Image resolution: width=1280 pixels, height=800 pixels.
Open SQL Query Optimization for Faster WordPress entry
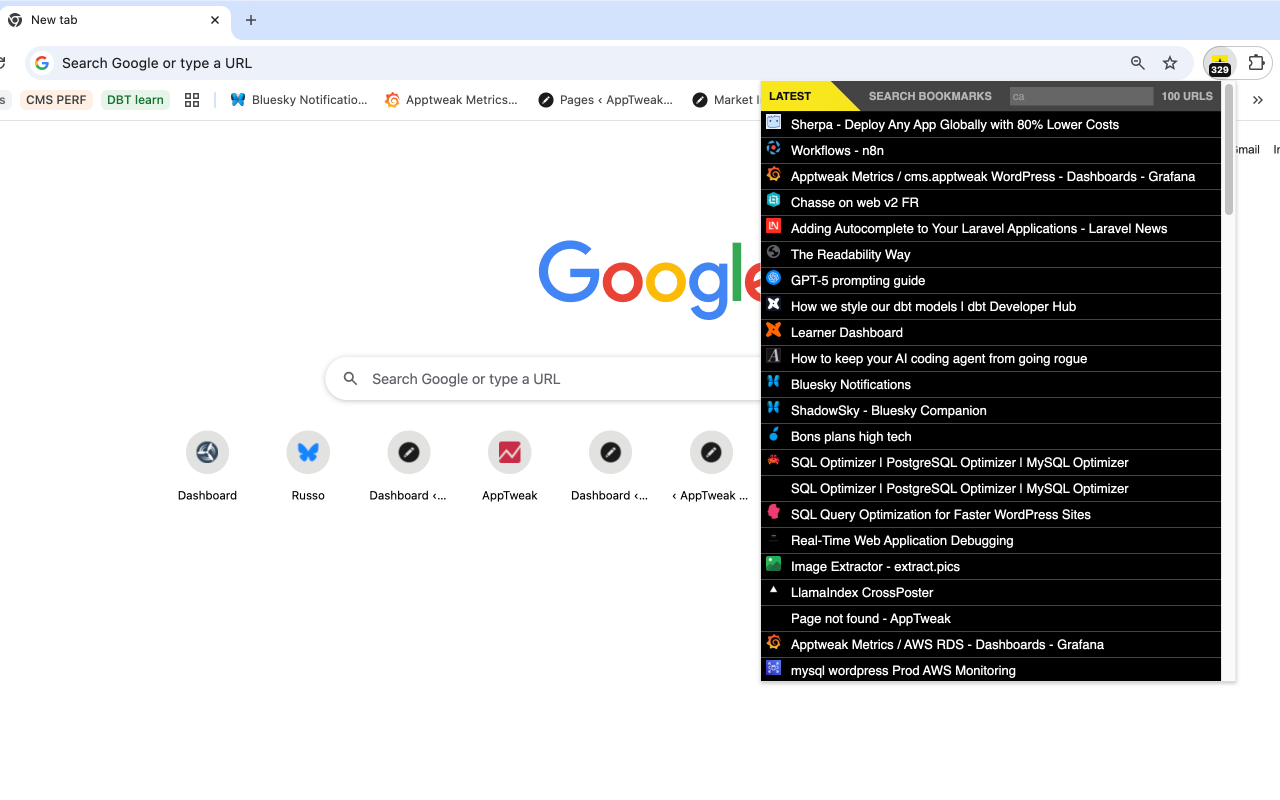[x=991, y=514]
